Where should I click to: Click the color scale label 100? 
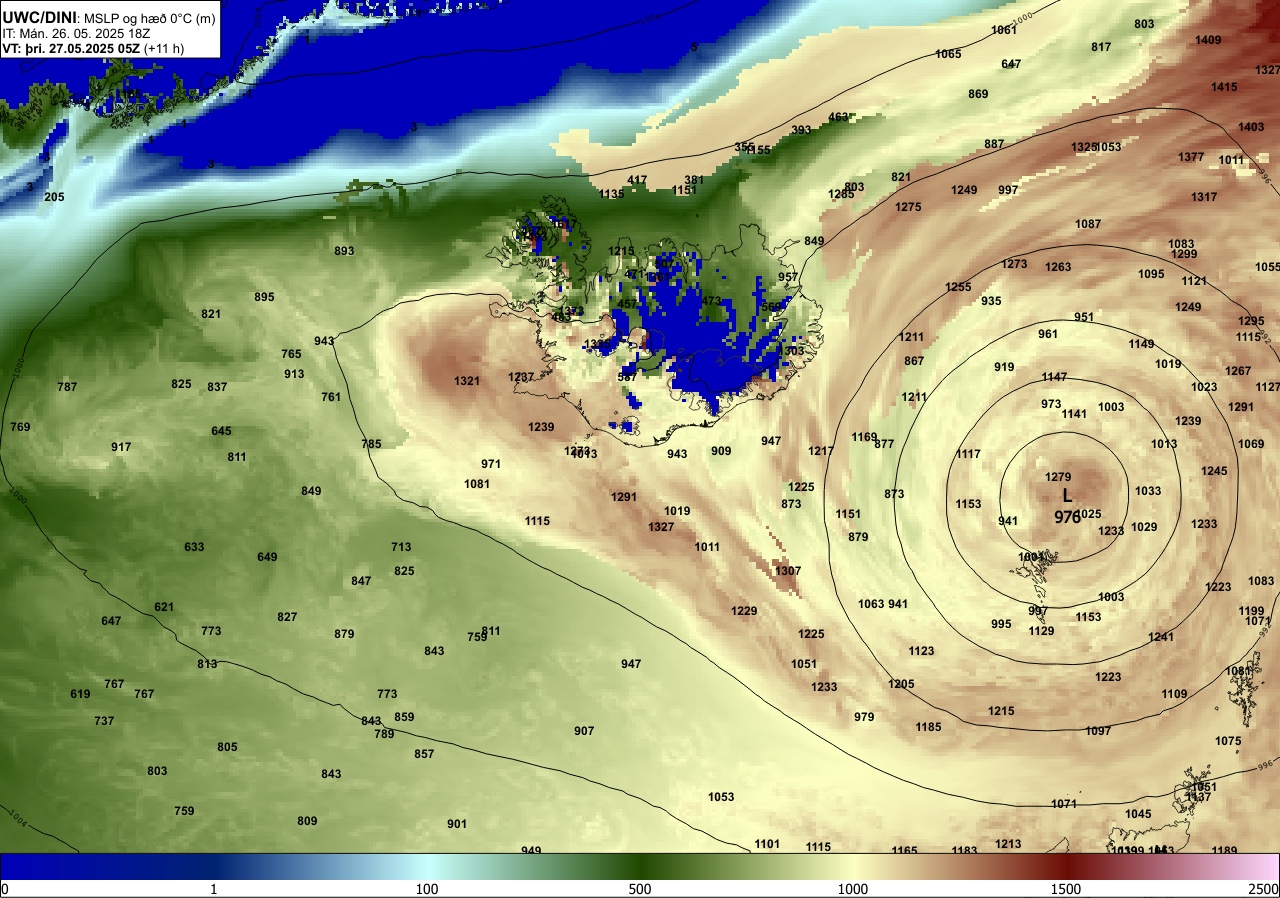[427, 889]
